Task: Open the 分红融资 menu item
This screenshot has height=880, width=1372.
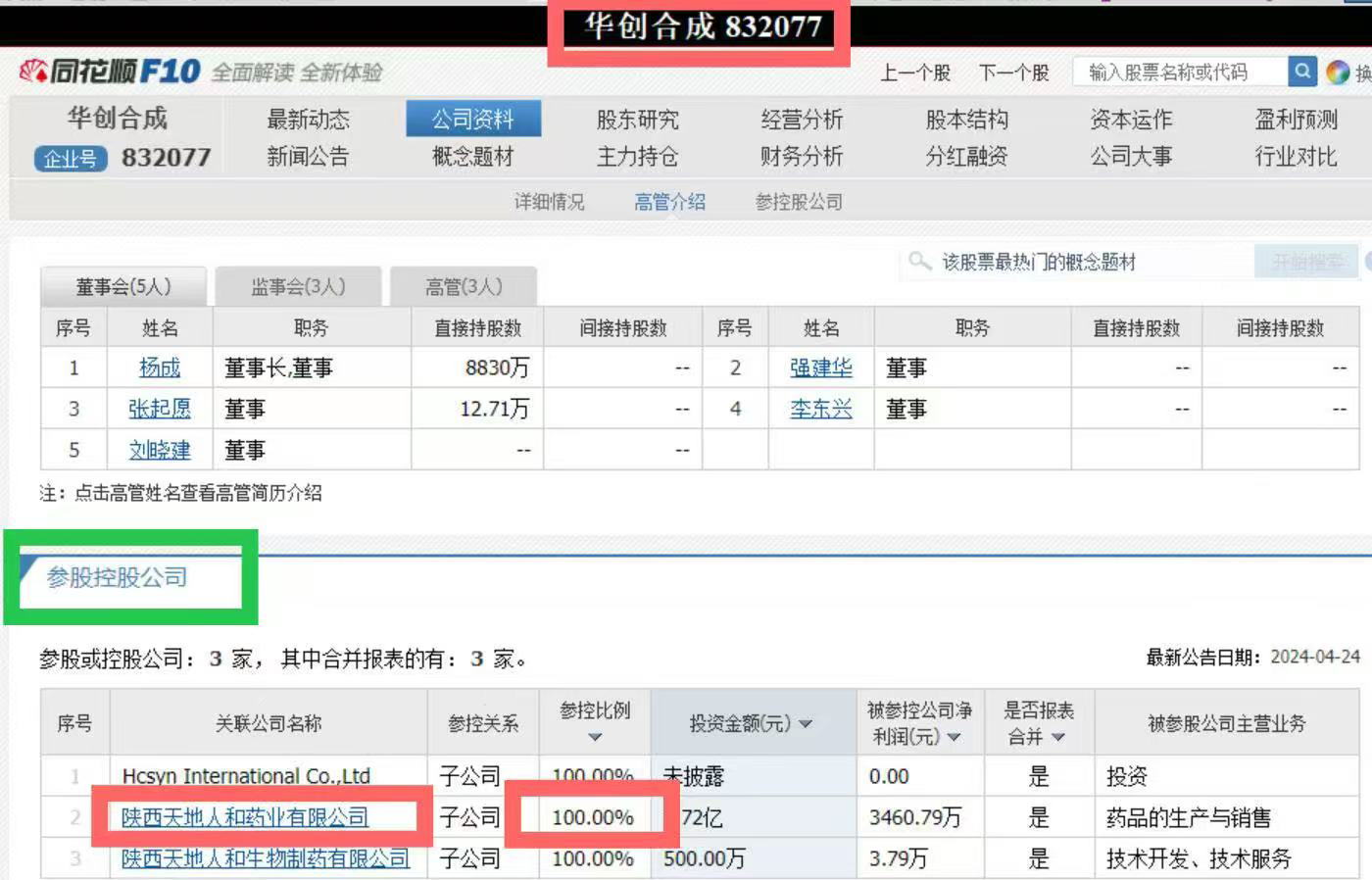Action: pyautogui.click(x=967, y=157)
